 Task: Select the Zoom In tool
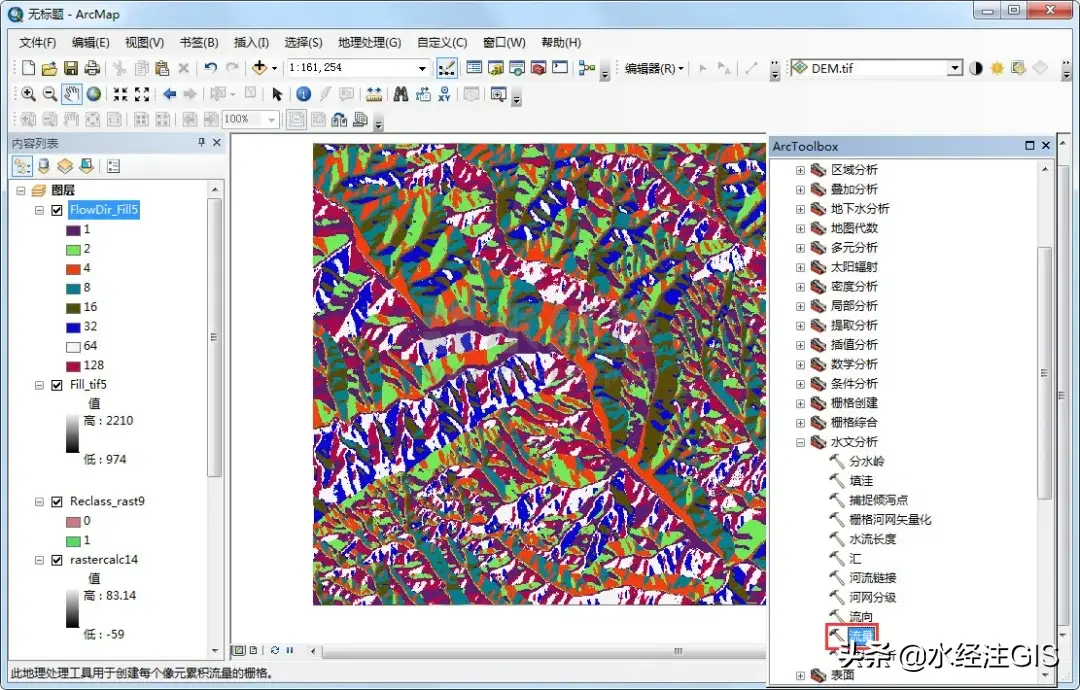(28, 94)
